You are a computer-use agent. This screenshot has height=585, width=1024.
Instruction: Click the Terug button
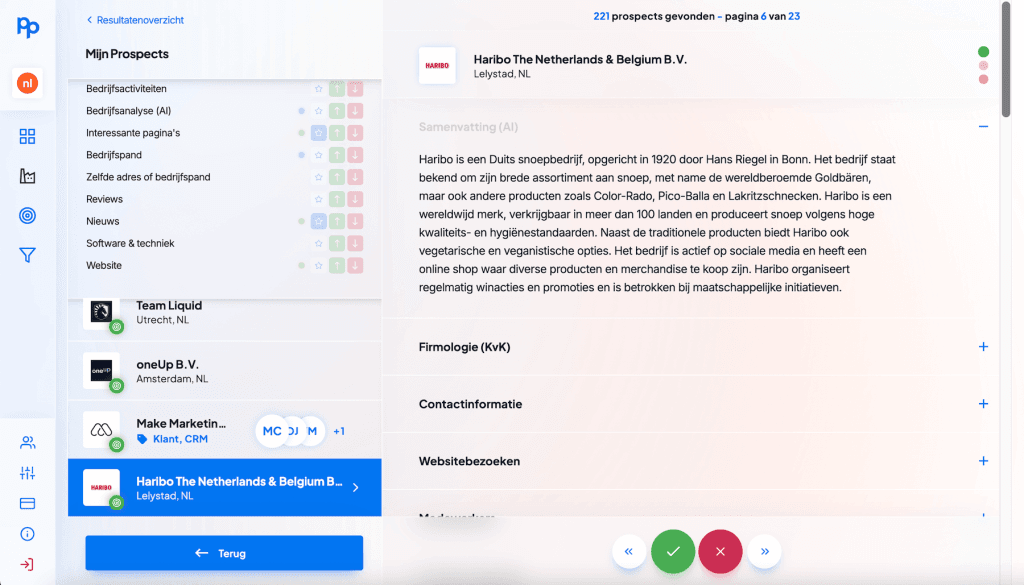tap(224, 553)
